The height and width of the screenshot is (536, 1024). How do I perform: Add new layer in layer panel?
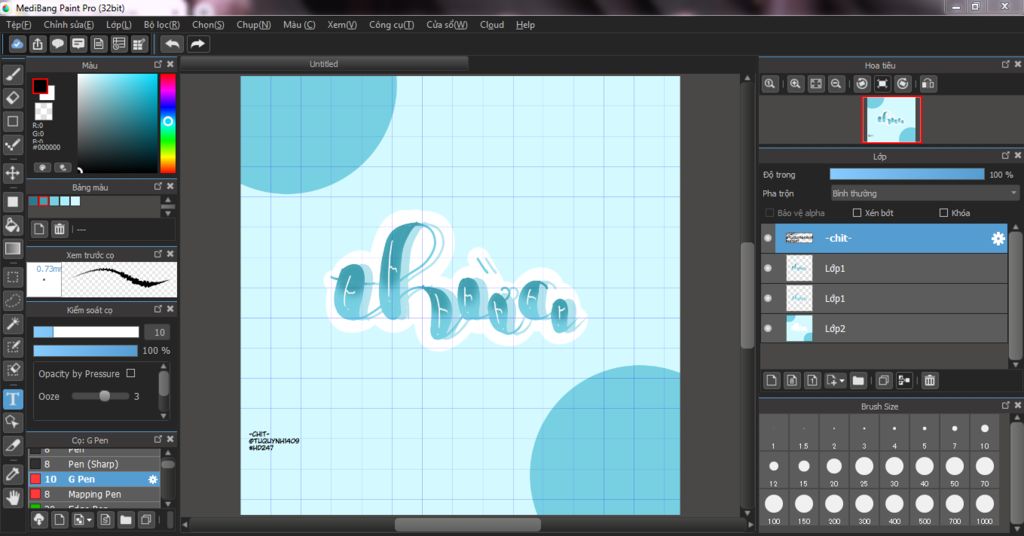(771, 380)
